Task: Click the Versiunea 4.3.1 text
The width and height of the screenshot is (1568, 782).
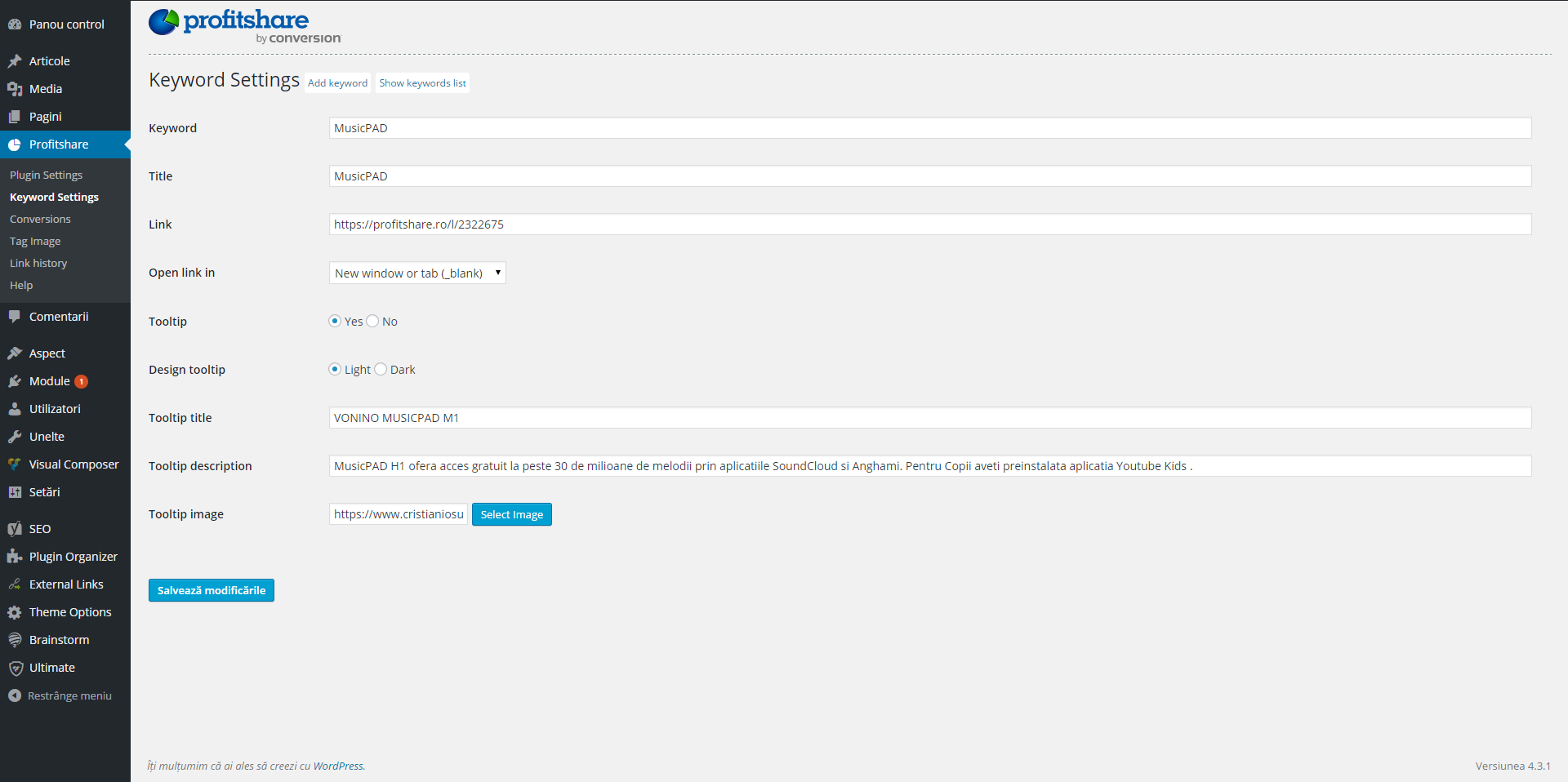Action: [1513, 766]
